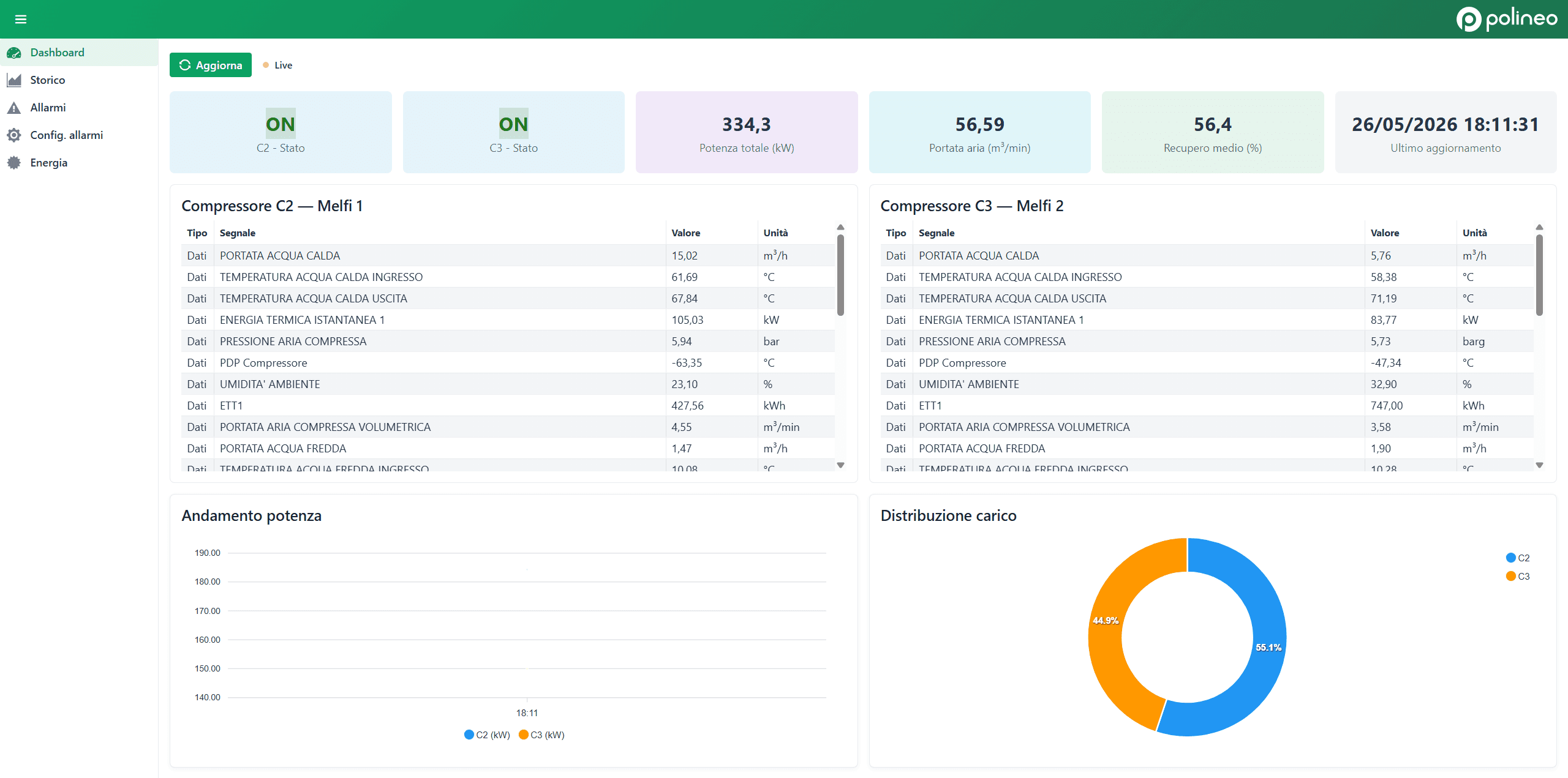Select the Portata aria 56,59 card
This screenshot has height=778, width=1568.
coord(980,132)
